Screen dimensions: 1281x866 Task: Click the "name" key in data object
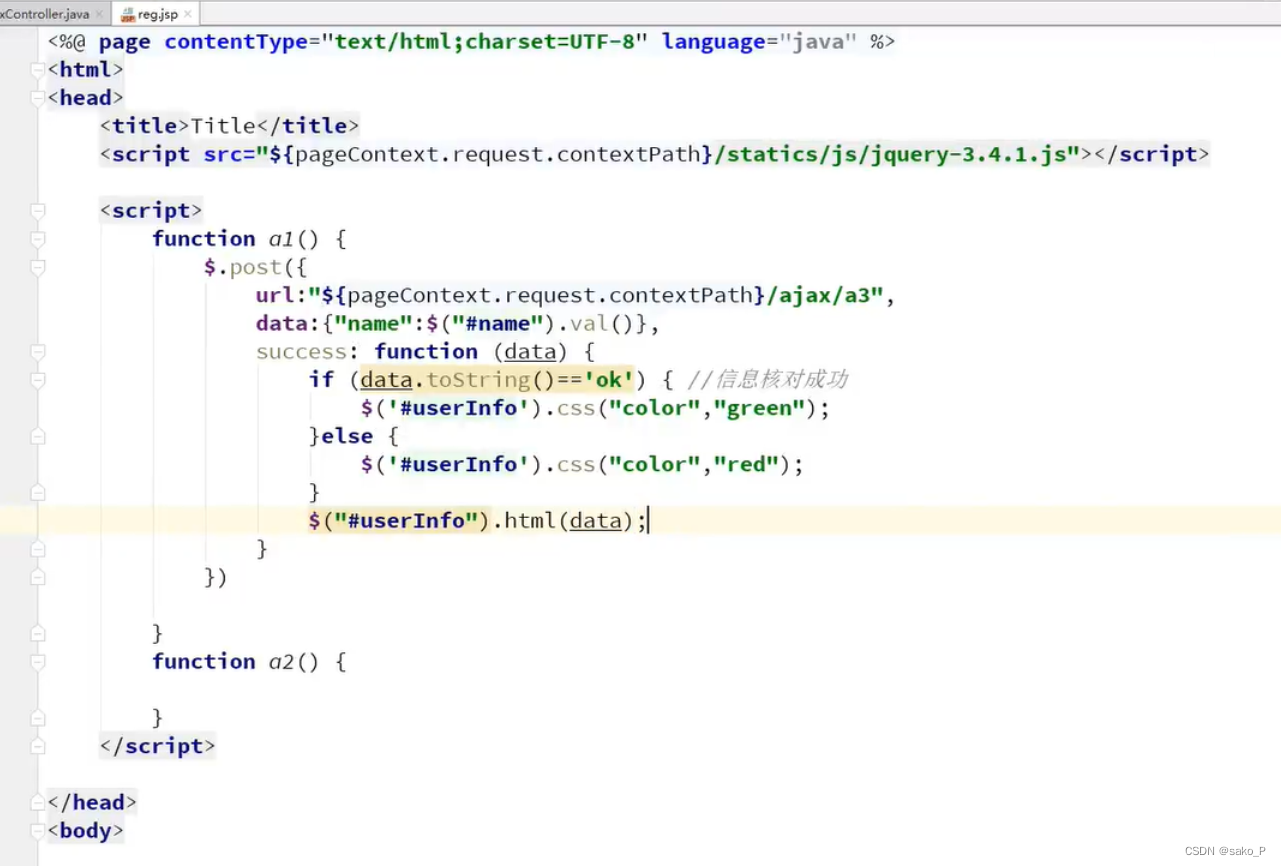click(374, 324)
